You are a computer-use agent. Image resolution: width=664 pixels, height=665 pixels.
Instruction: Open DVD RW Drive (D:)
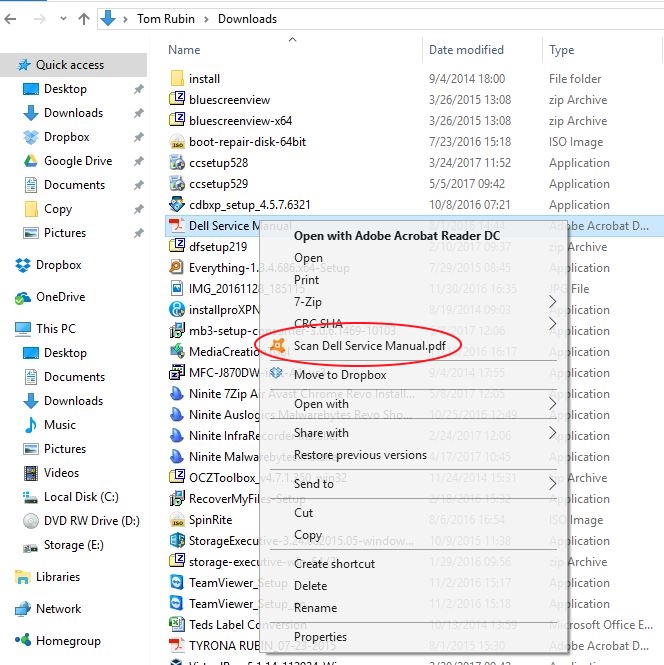tap(91, 520)
